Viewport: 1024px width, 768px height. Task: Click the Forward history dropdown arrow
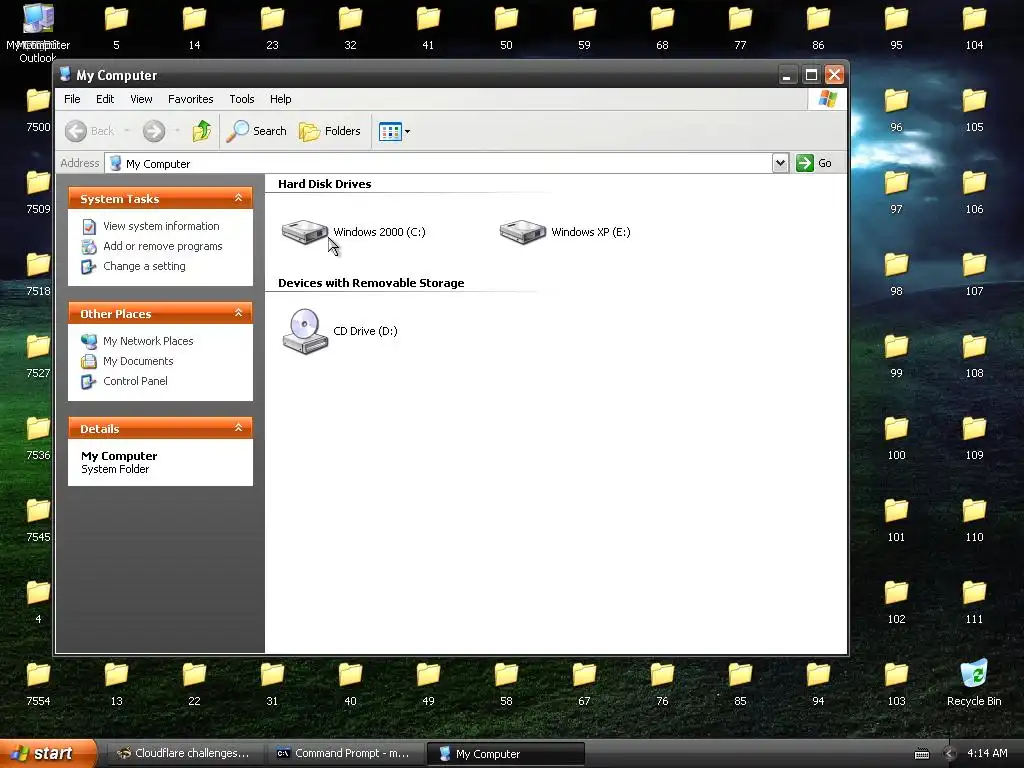coord(177,131)
